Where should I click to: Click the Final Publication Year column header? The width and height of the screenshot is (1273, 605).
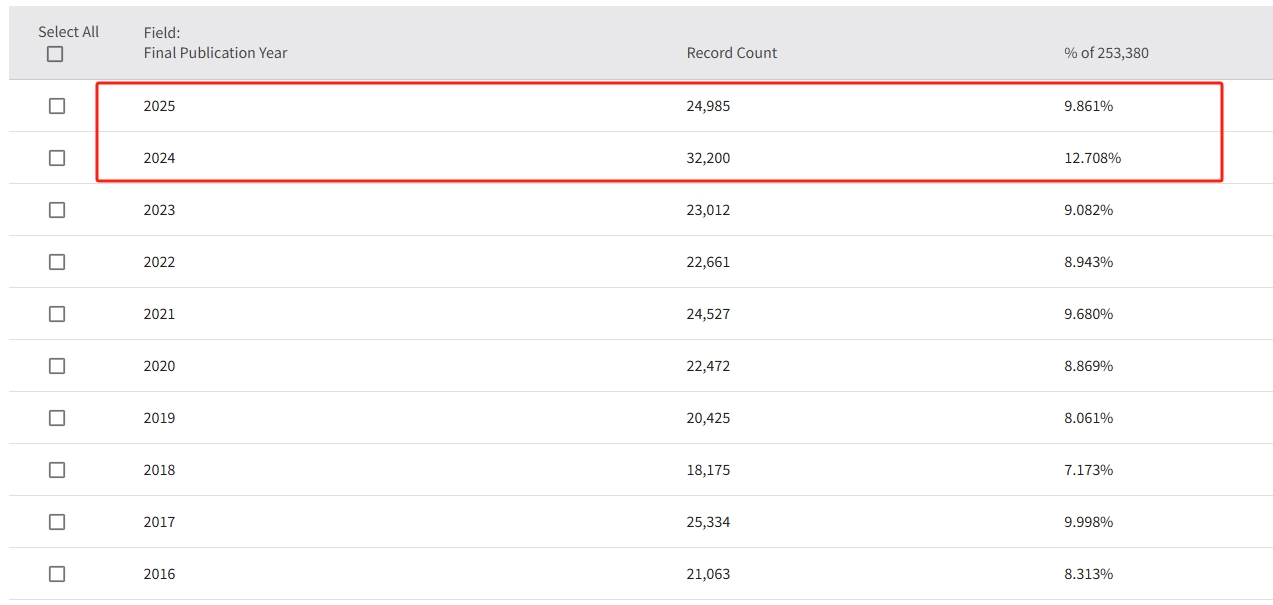215,53
